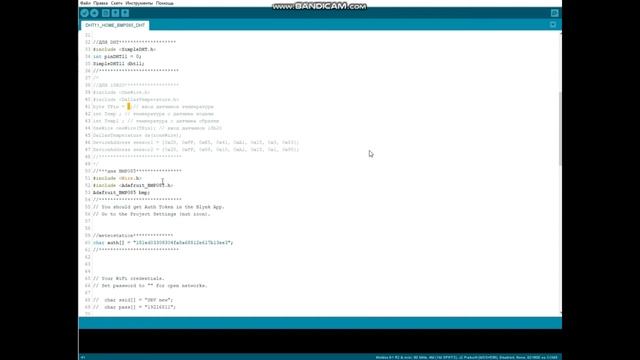Open the Инструменты menu

[x=139, y=3]
